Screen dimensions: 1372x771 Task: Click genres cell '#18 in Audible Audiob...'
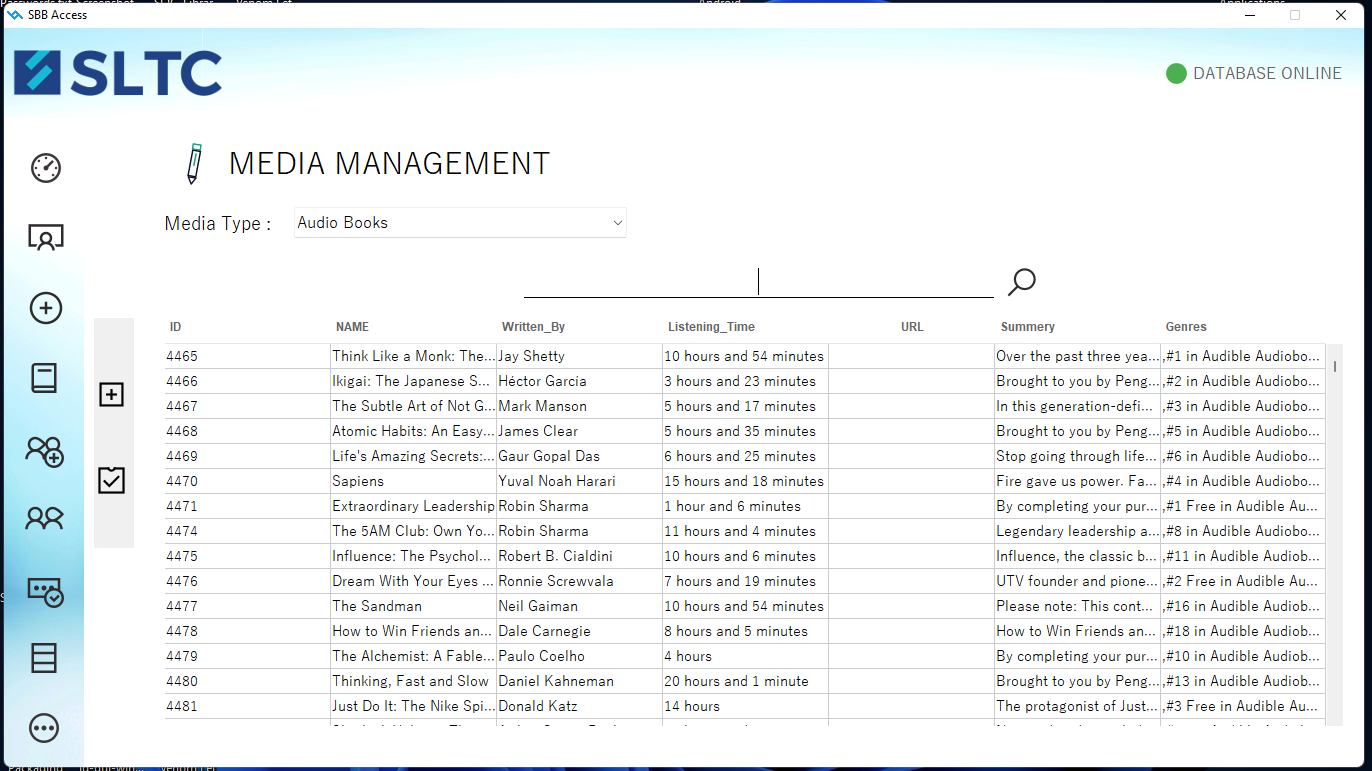point(1244,631)
